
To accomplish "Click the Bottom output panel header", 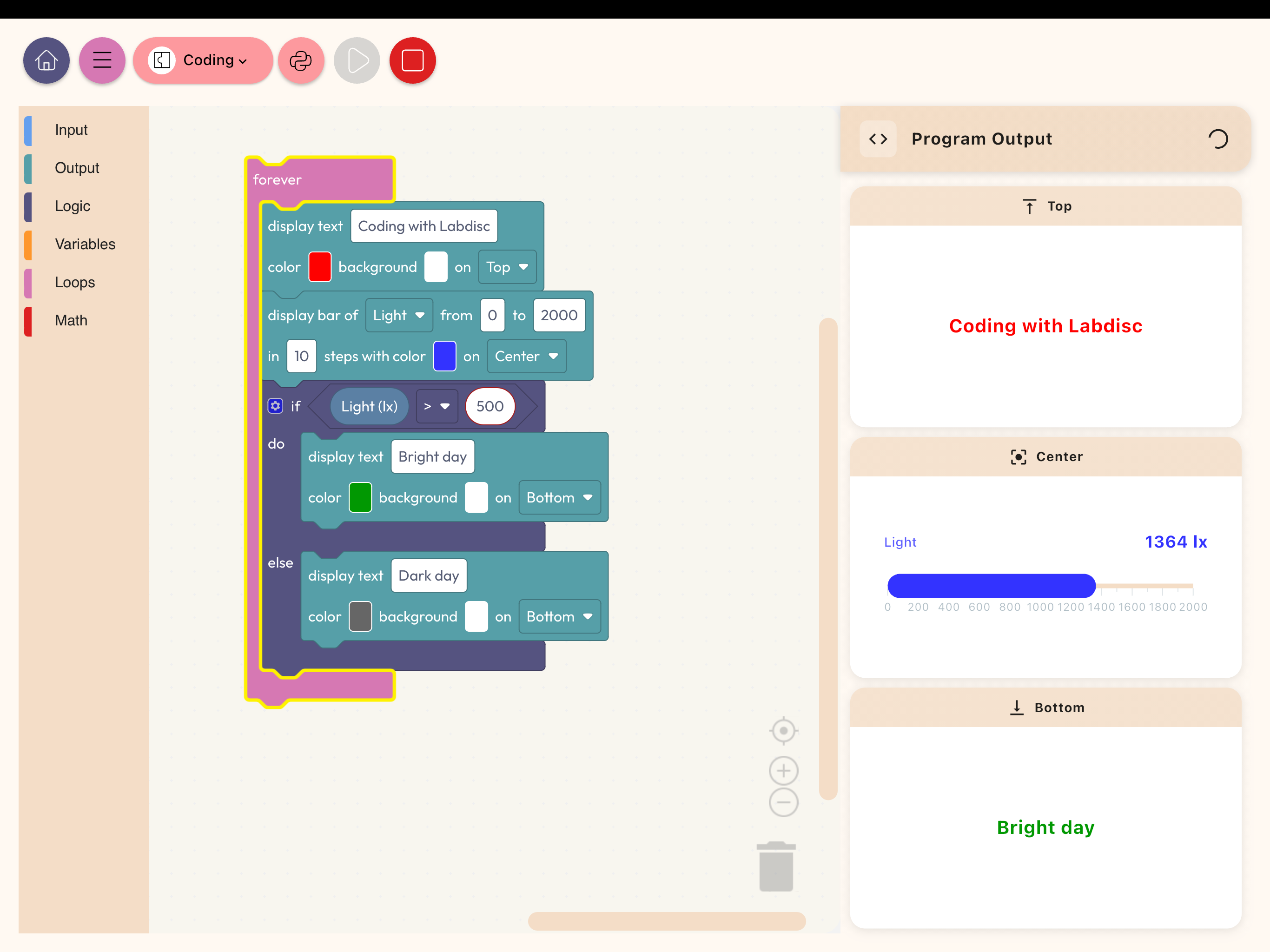I will click(1045, 707).
